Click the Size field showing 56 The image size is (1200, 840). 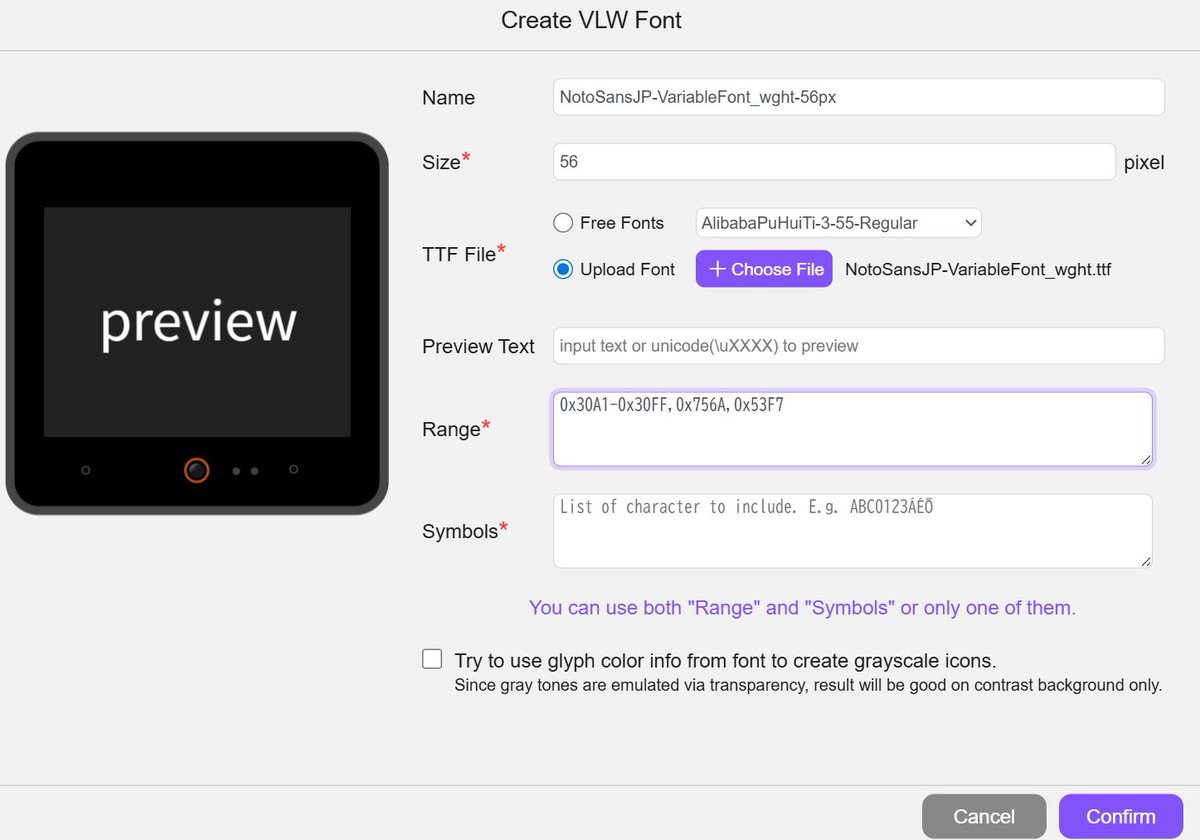[834, 162]
